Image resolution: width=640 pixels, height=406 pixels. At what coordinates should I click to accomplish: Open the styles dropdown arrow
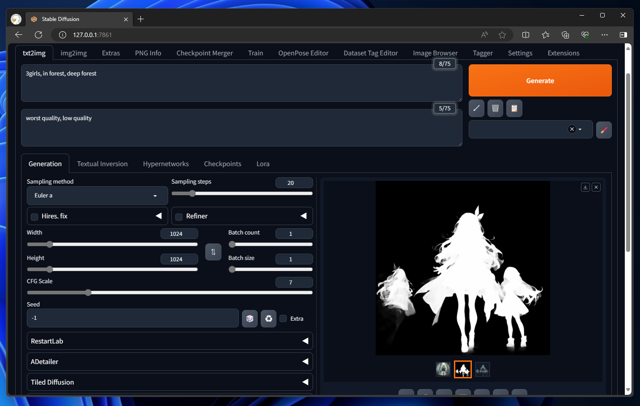[580, 129]
